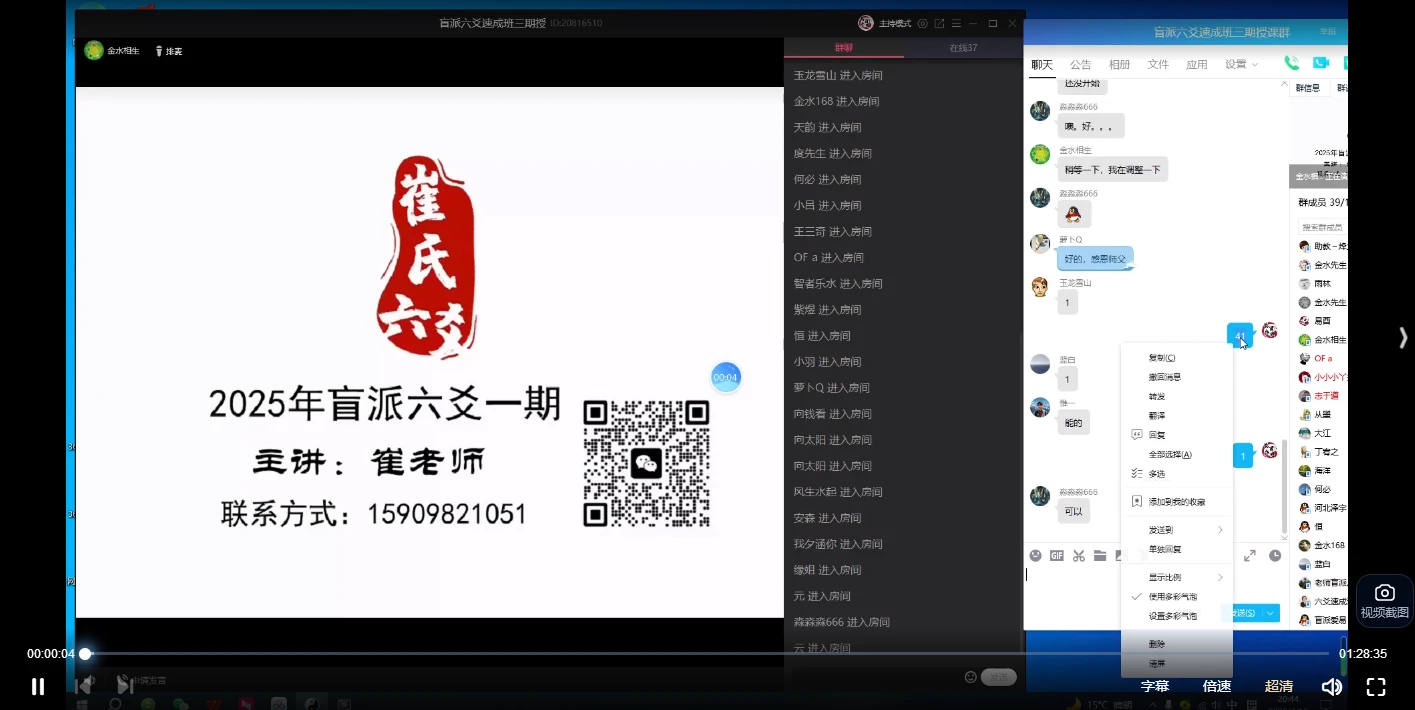The width and height of the screenshot is (1415, 710).
Task: Click the 视频截图 screenshot camera button
Action: 1384,598
